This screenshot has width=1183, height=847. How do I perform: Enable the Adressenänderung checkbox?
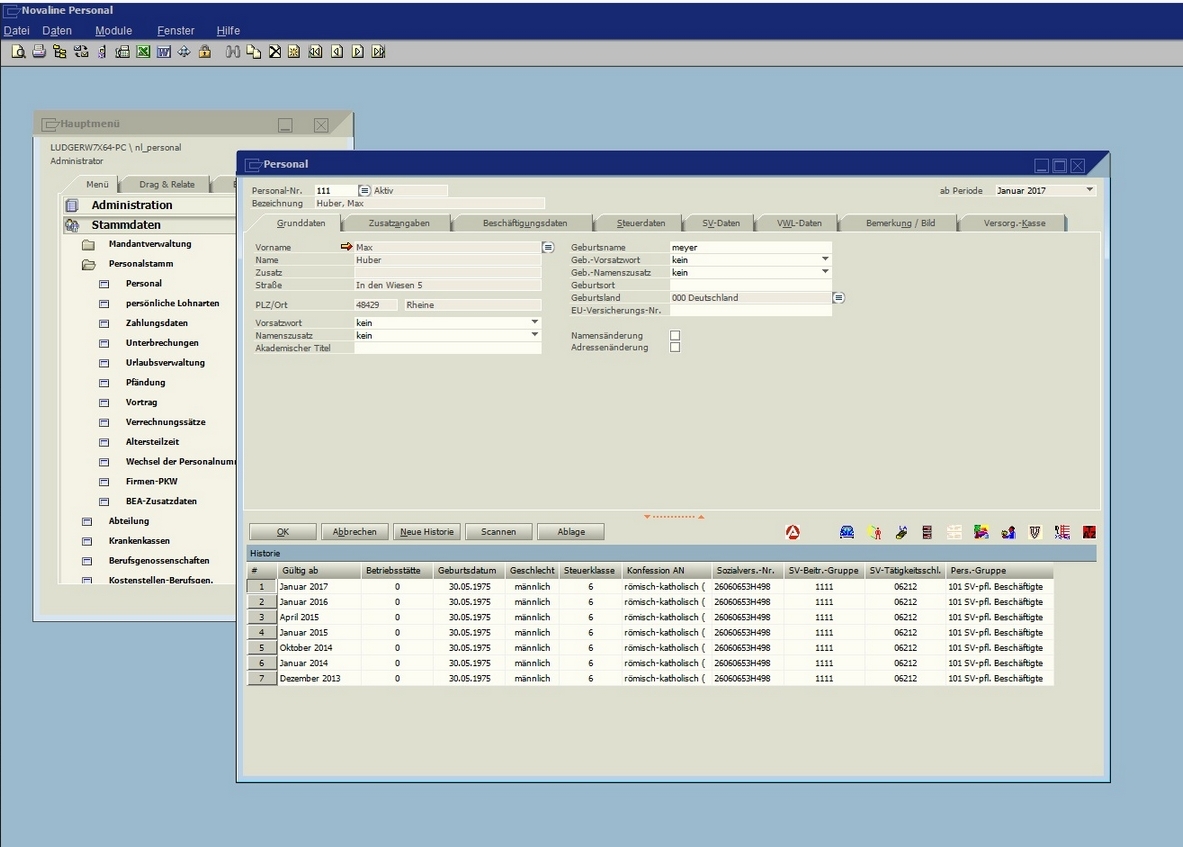click(x=675, y=348)
